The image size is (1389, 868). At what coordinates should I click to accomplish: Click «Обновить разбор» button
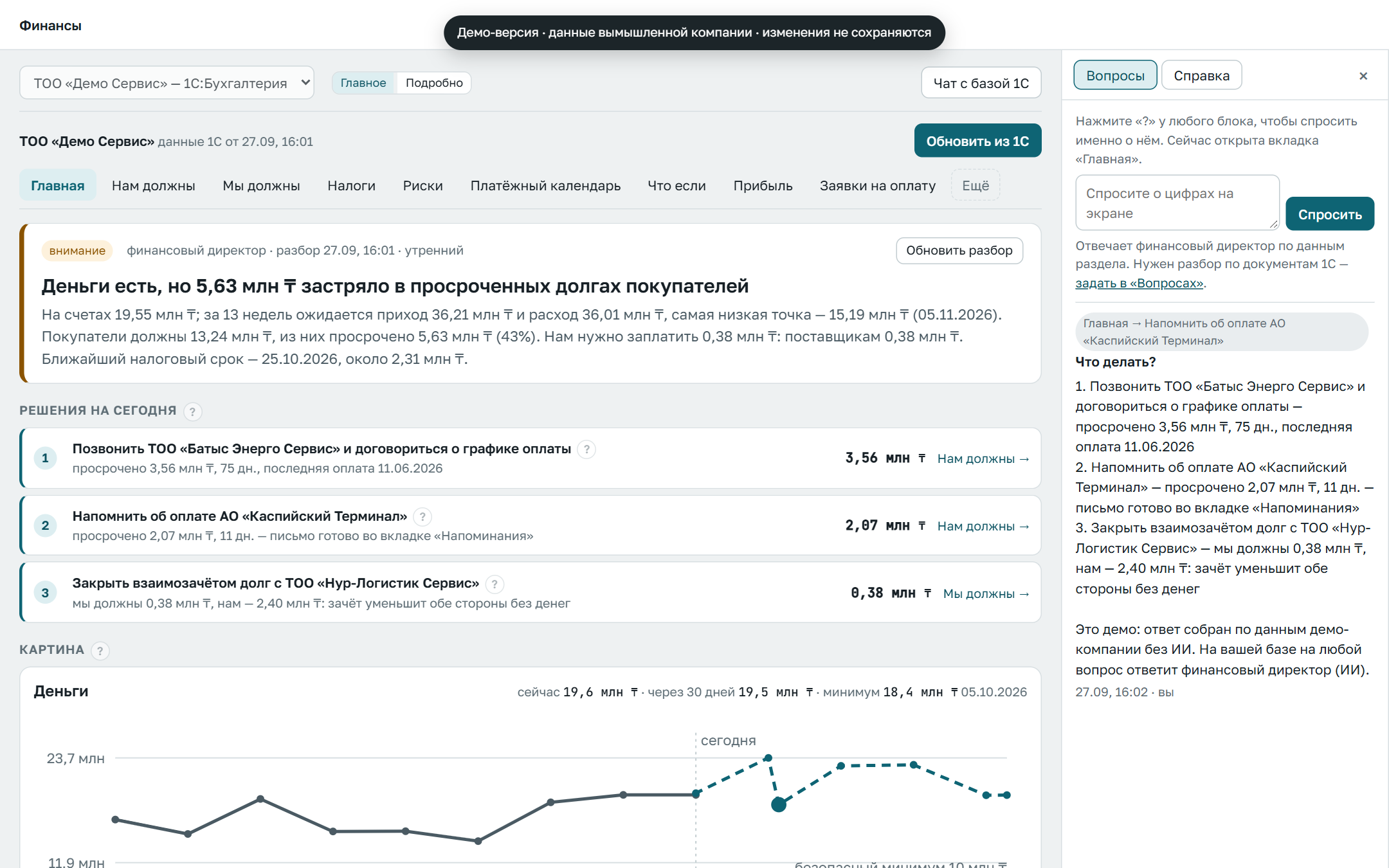pyautogui.click(x=959, y=250)
